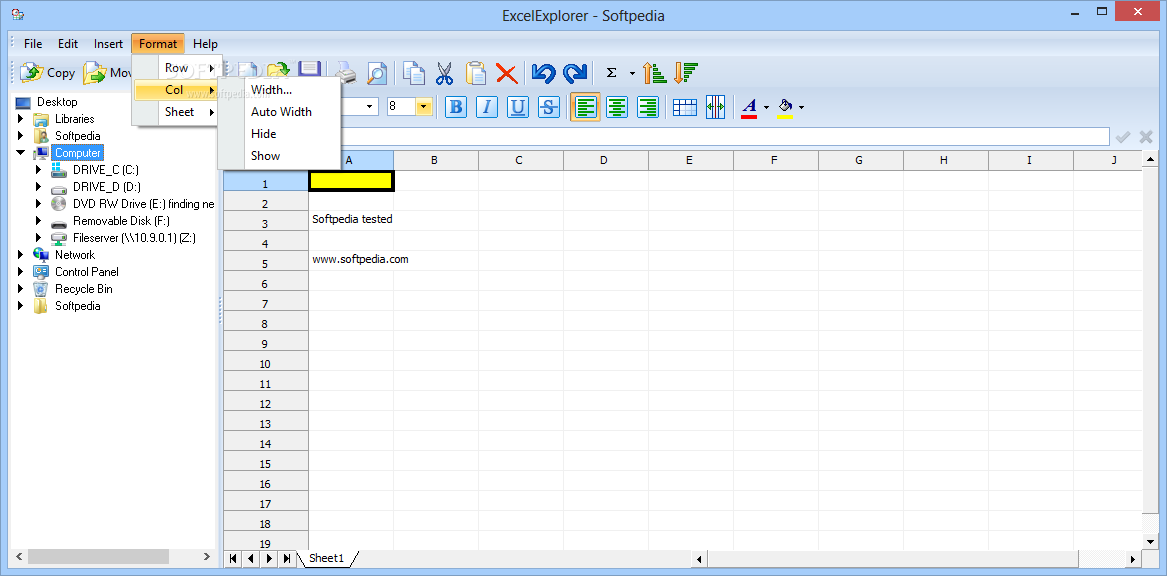Open fill color dropdown arrow

[802, 108]
